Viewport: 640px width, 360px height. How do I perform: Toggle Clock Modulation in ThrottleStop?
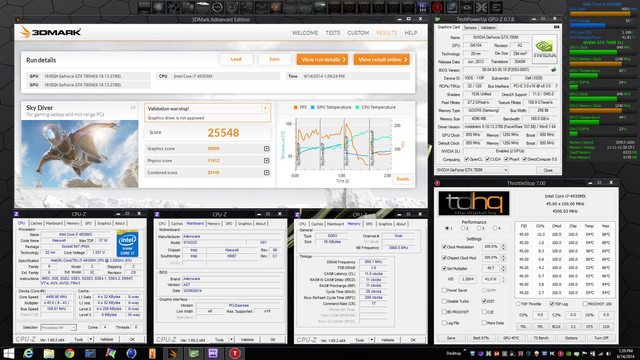444,247
